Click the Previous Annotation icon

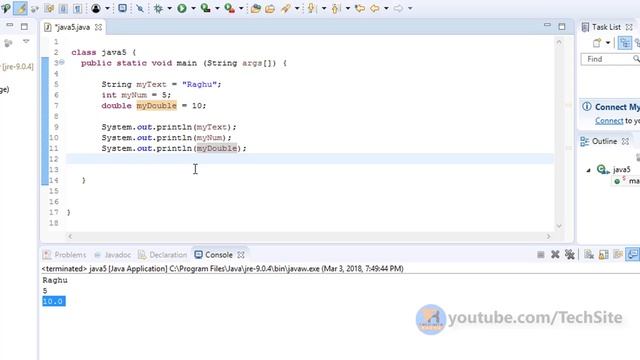point(336,8)
